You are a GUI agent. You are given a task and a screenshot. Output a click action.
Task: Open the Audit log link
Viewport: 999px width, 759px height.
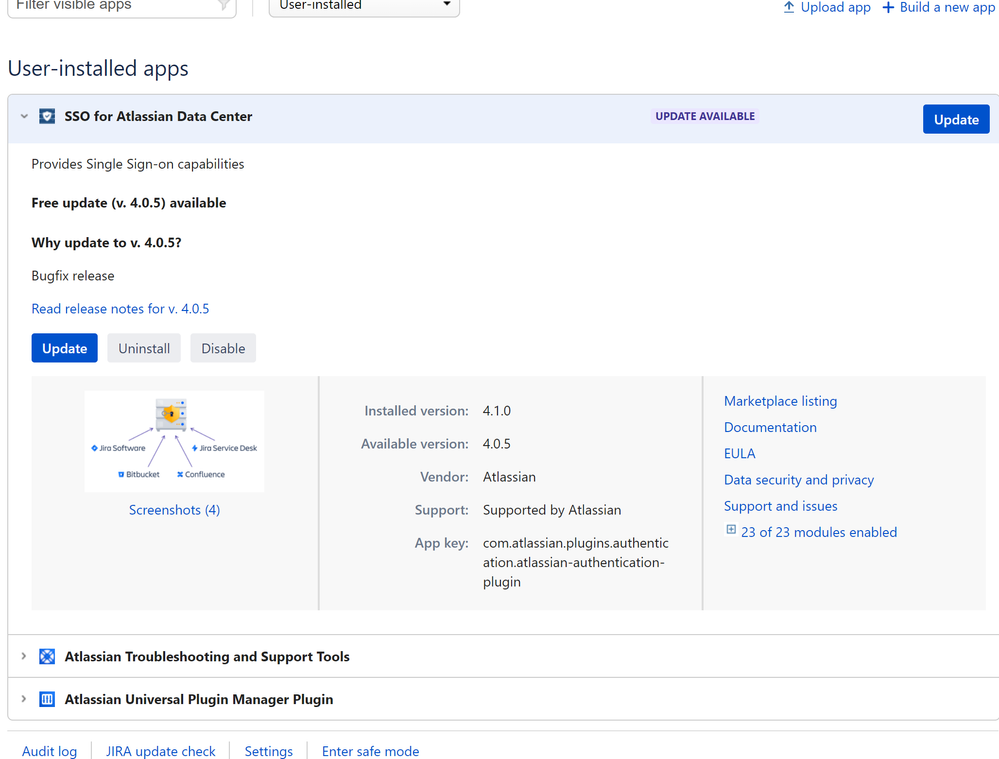coord(50,751)
